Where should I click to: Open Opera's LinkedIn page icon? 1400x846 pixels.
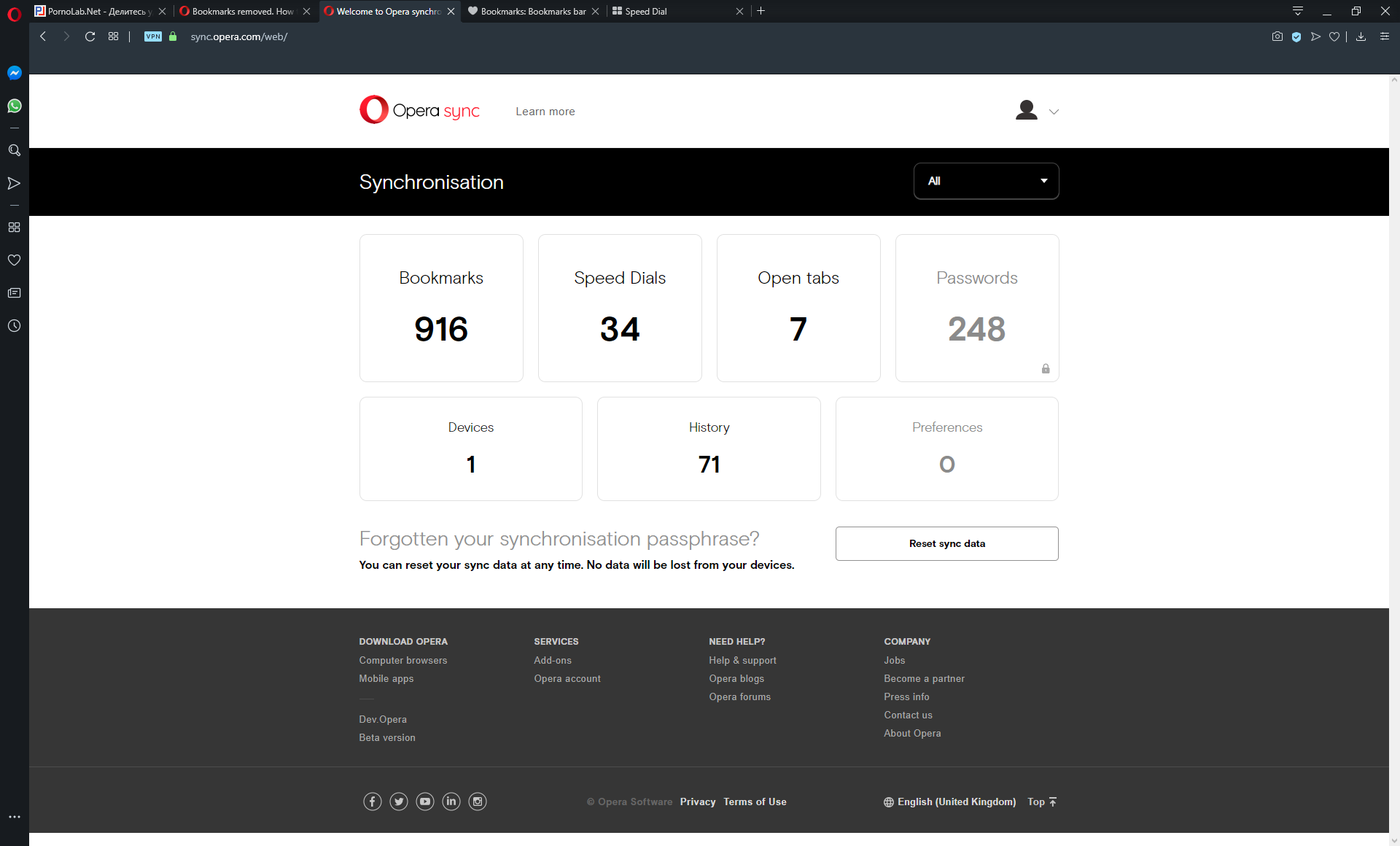(x=451, y=802)
